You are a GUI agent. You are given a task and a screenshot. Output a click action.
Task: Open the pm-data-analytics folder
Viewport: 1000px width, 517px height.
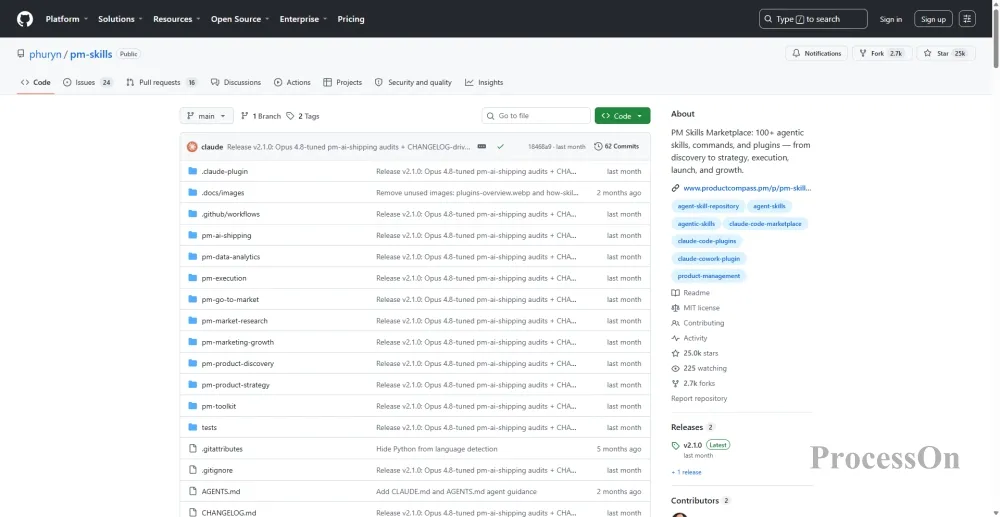230,257
